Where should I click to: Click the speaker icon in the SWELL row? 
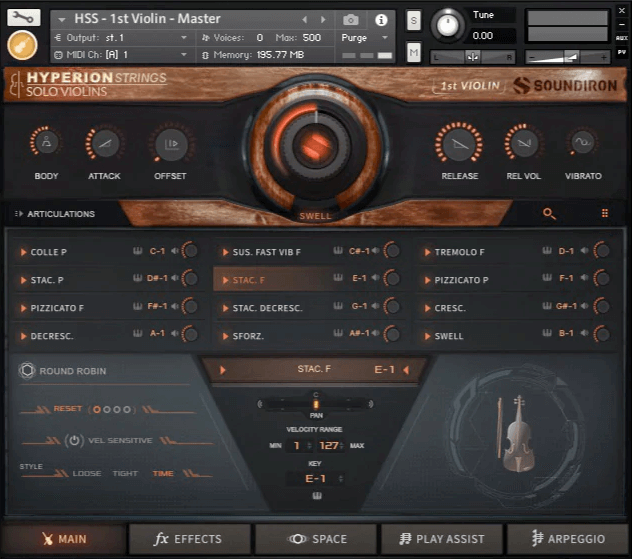click(x=584, y=333)
